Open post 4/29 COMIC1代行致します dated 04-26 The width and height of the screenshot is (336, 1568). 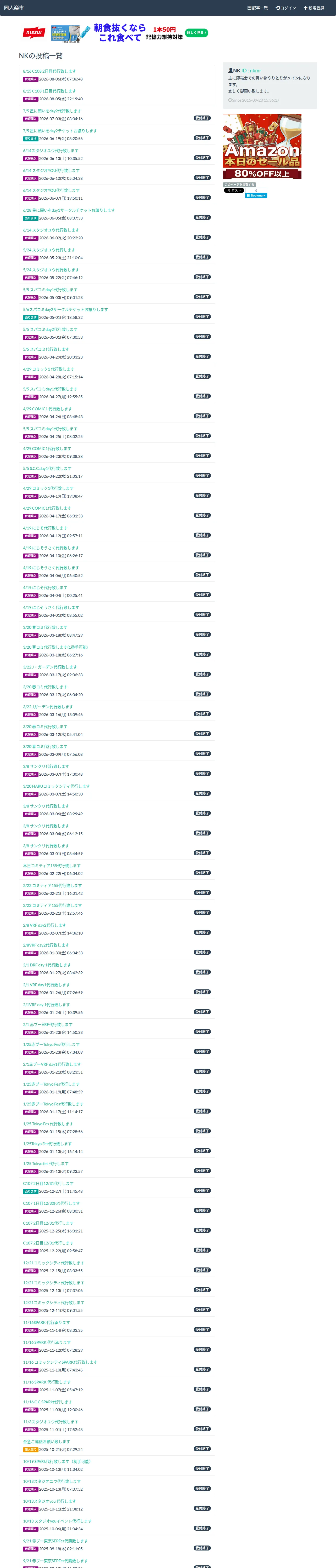click(48, 409)
